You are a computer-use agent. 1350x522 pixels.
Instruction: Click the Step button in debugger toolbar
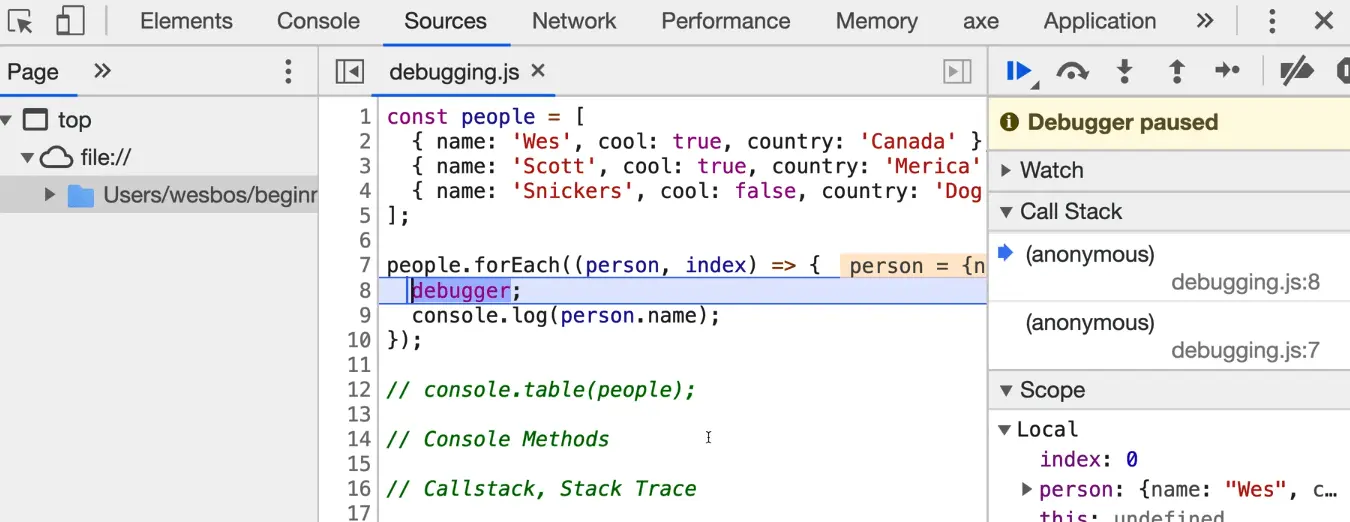[x=1227, y=71]
